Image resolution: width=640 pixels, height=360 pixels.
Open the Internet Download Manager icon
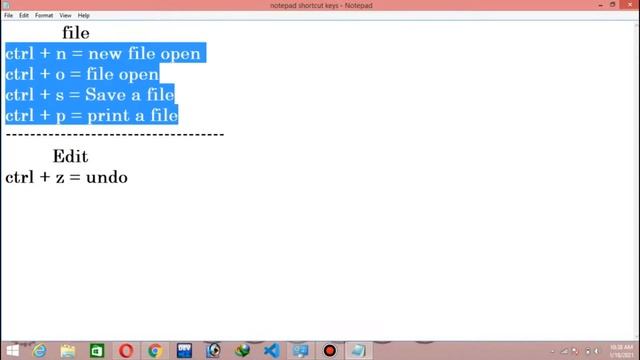tap(242, 351)
